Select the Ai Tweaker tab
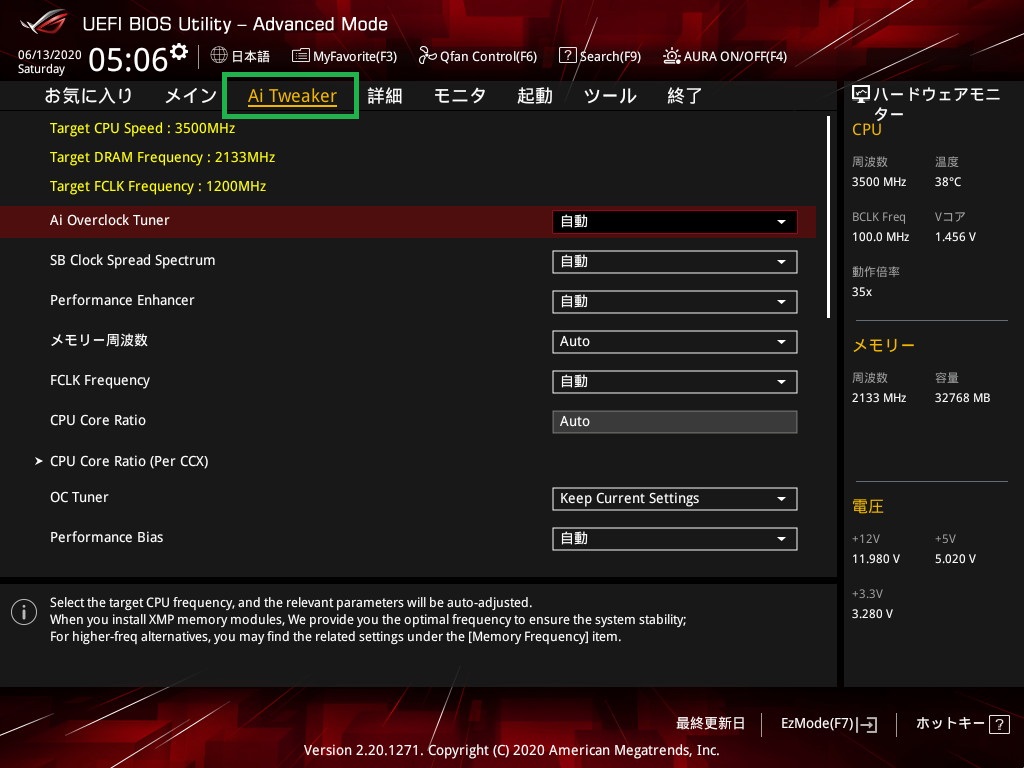Screen dimensions: 1024x768 point(292,96)
